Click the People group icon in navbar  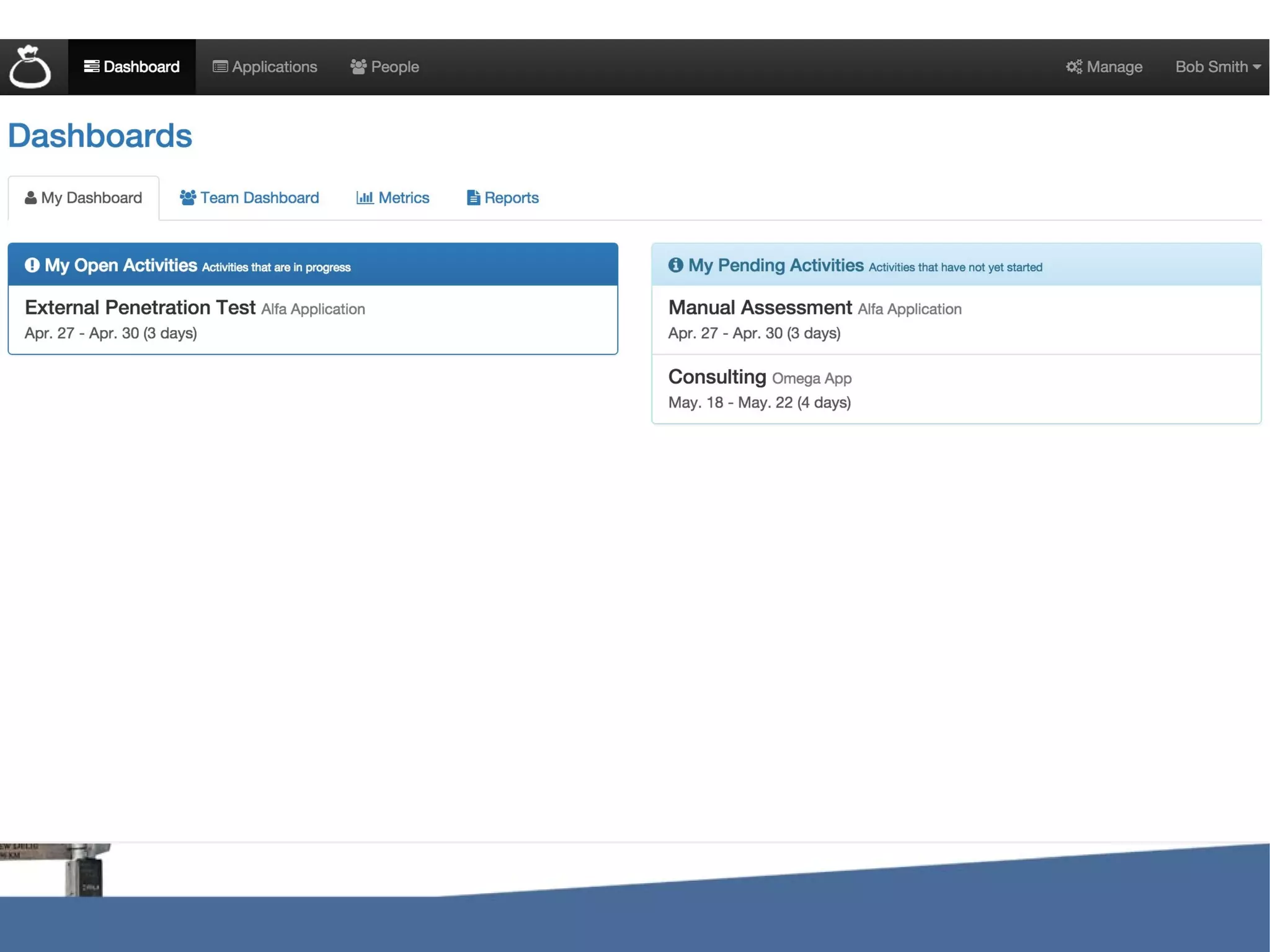(358, 66)
